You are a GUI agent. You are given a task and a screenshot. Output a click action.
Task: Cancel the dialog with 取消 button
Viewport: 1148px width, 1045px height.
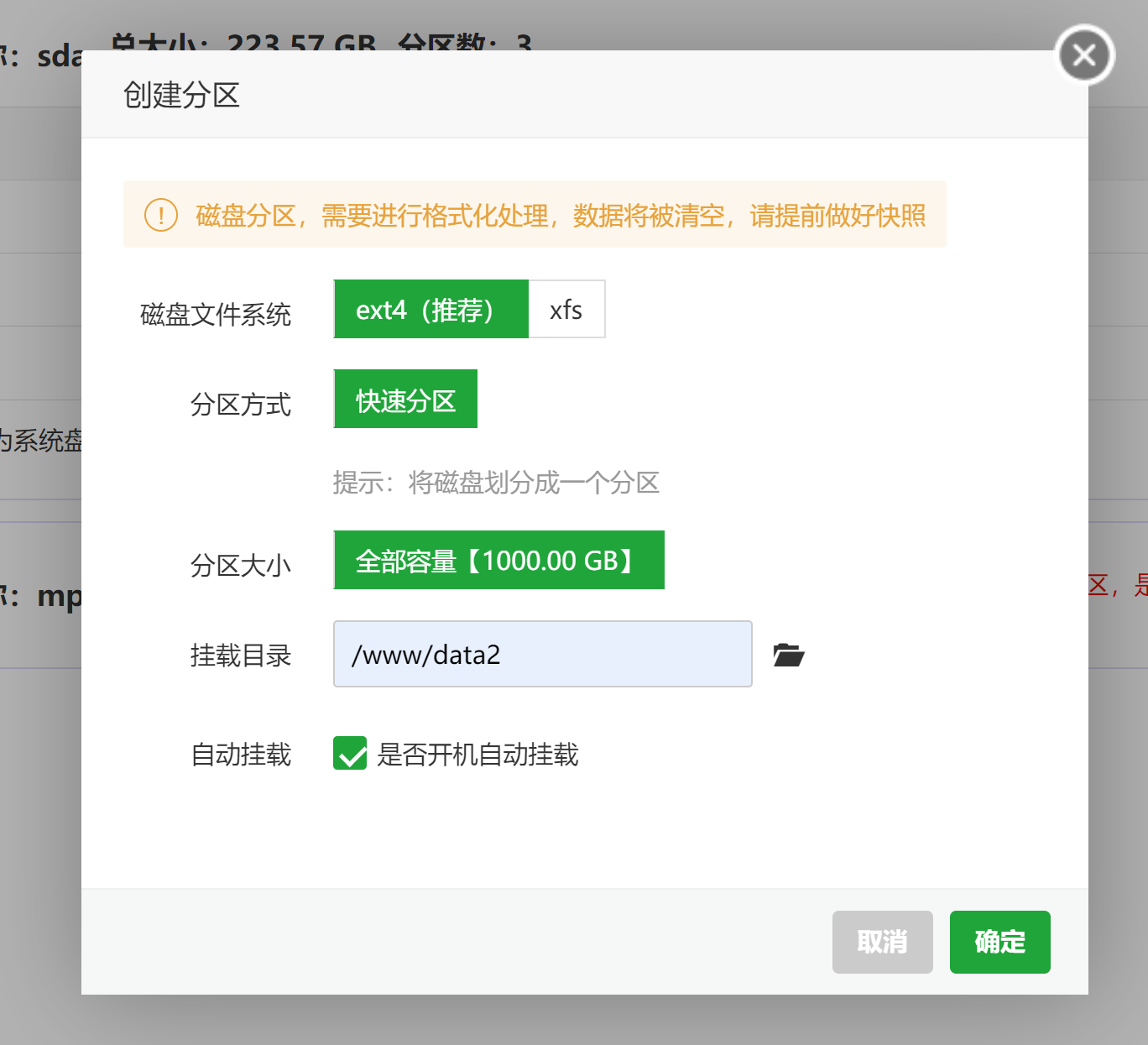point(882,942)
